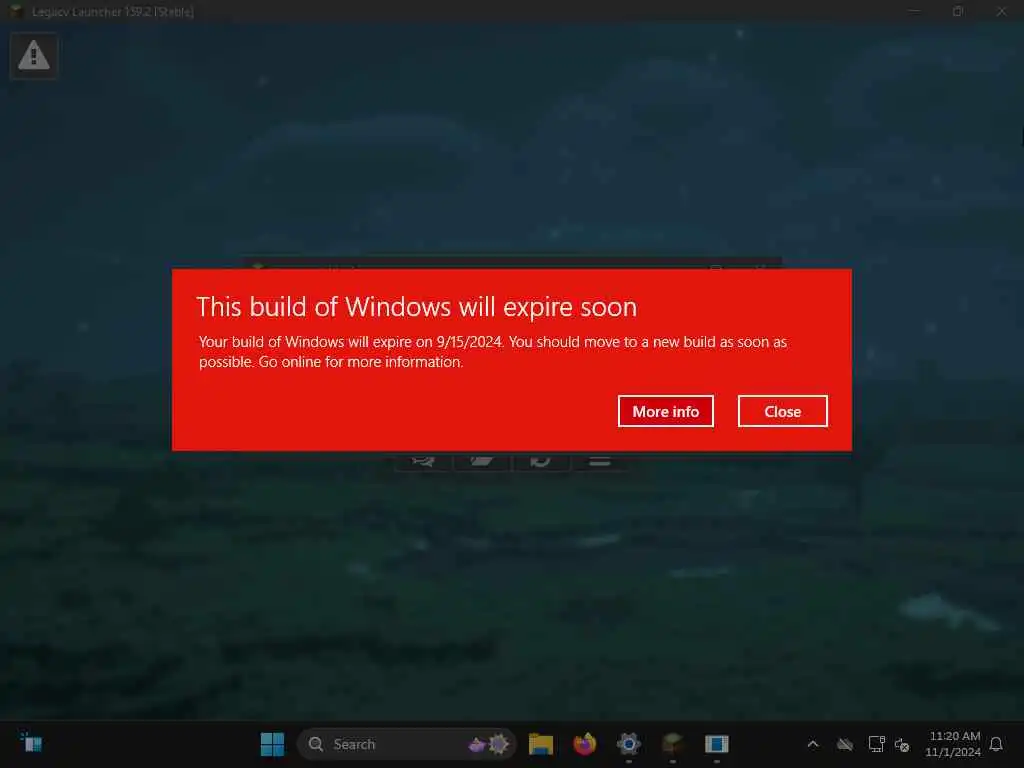The image size is (1024, 768).
Task: Maximize the Legacy Launcher window
Action: [x=957, y=11]
